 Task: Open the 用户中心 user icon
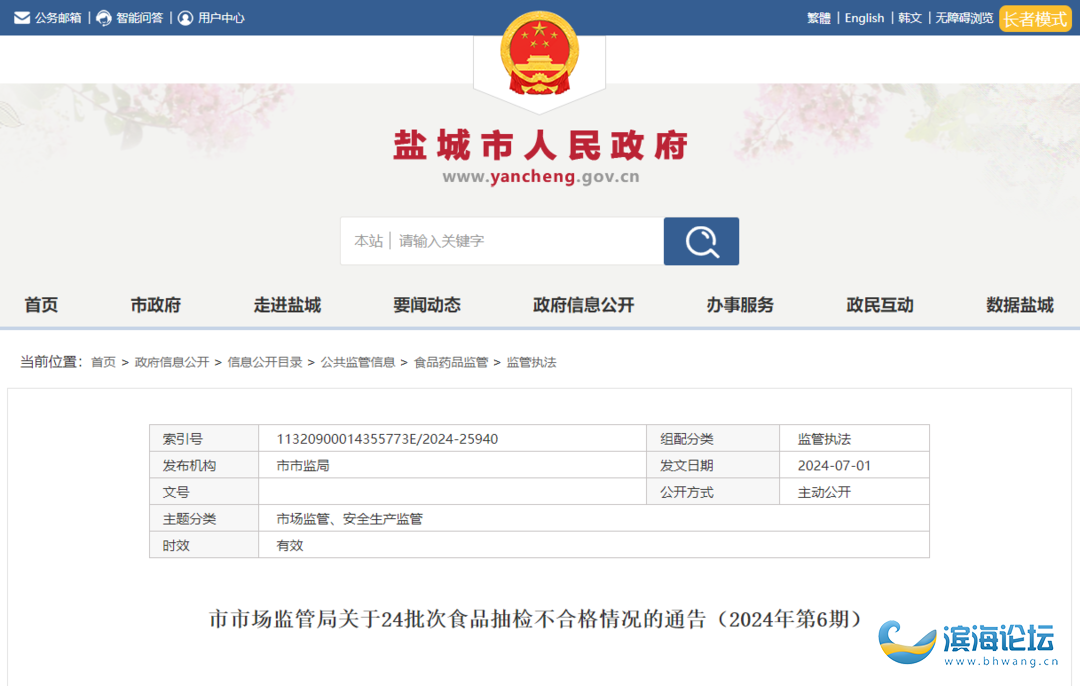point(185,18)
